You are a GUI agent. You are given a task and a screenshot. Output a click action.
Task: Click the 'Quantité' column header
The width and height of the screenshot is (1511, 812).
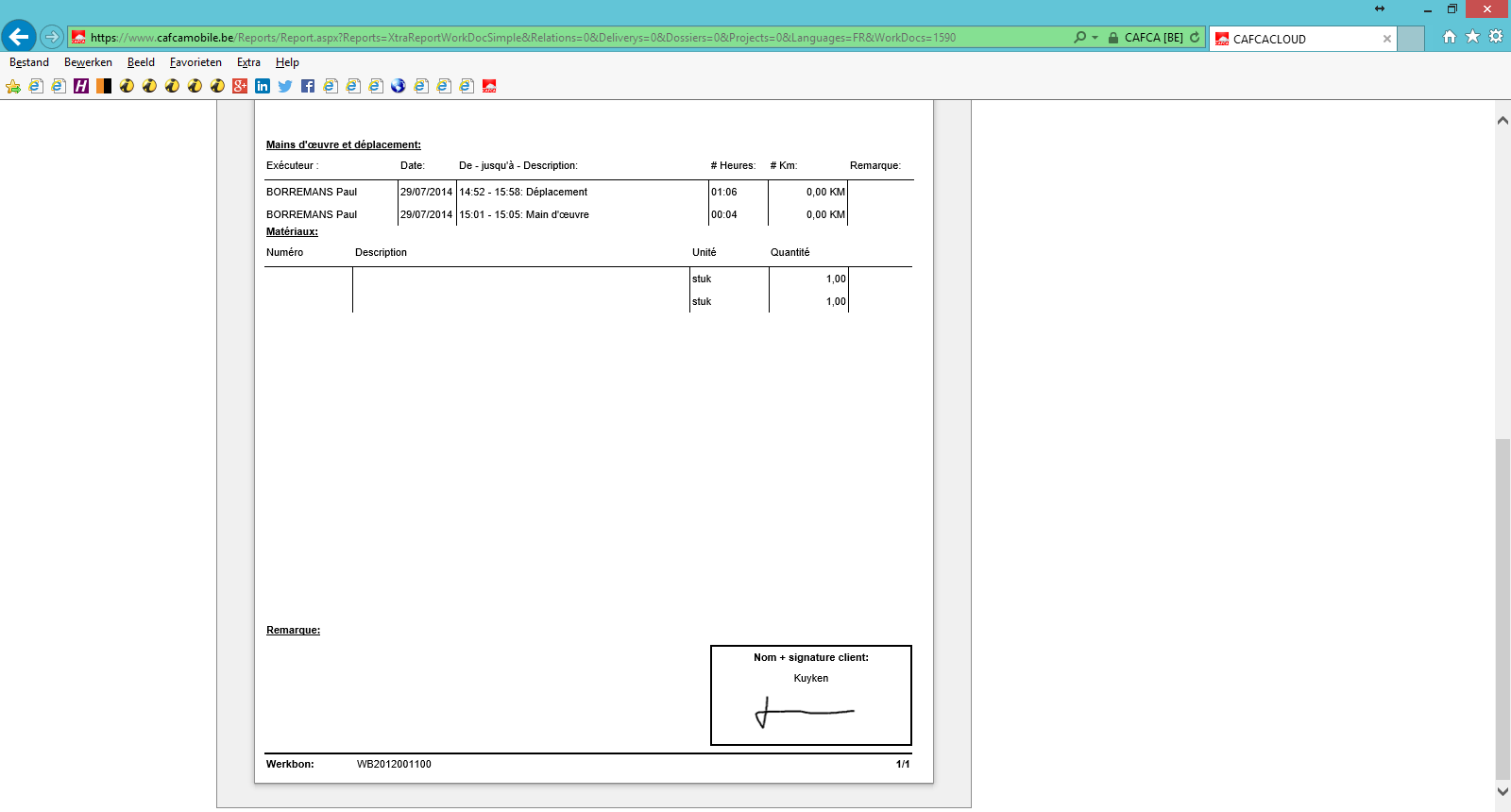790,252
